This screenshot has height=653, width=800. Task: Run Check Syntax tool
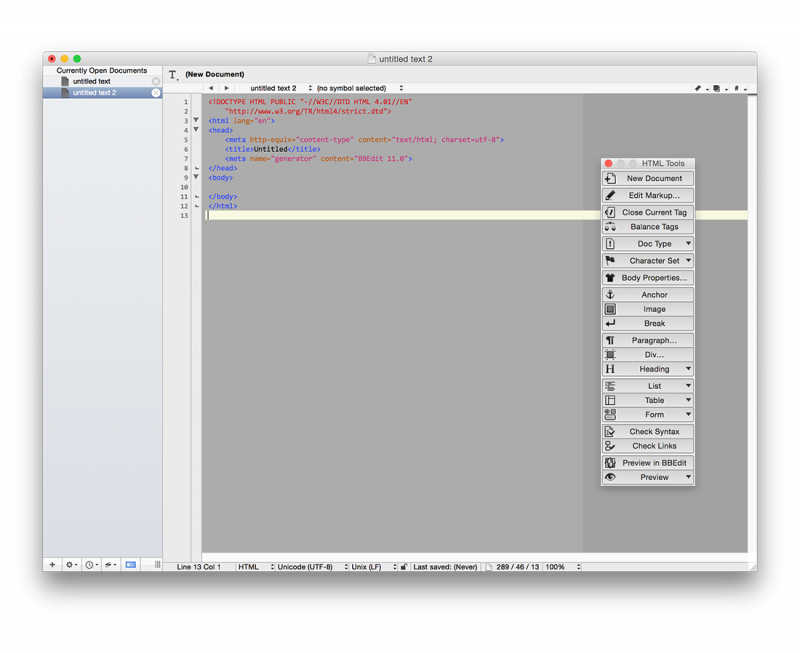pos(647,432)
